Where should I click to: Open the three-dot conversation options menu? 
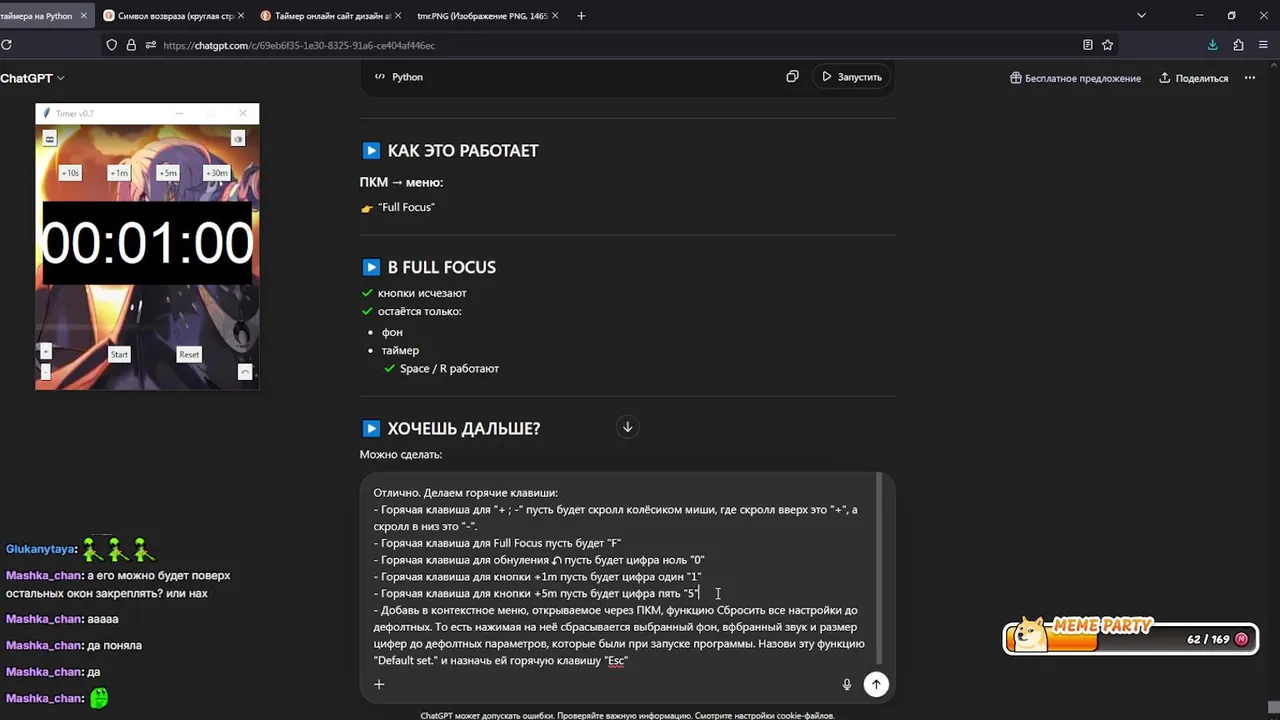1249,78
